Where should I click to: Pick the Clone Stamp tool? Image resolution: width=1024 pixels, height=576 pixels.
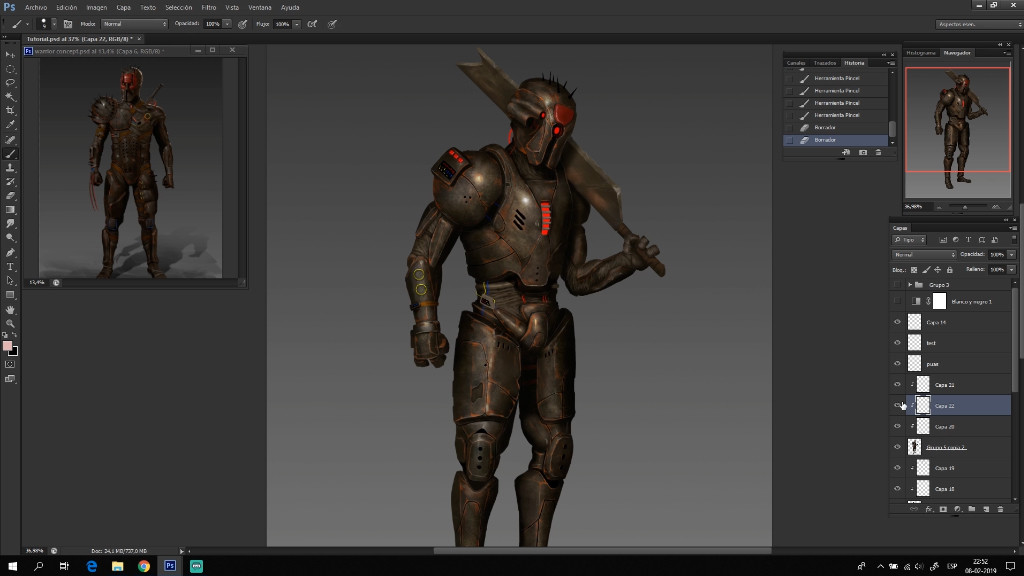10,168
